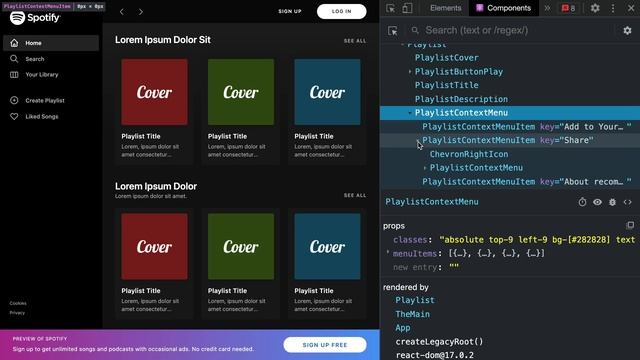640x360 pixels.
Task: Open the Cookies link
Action: click(18, 303)
